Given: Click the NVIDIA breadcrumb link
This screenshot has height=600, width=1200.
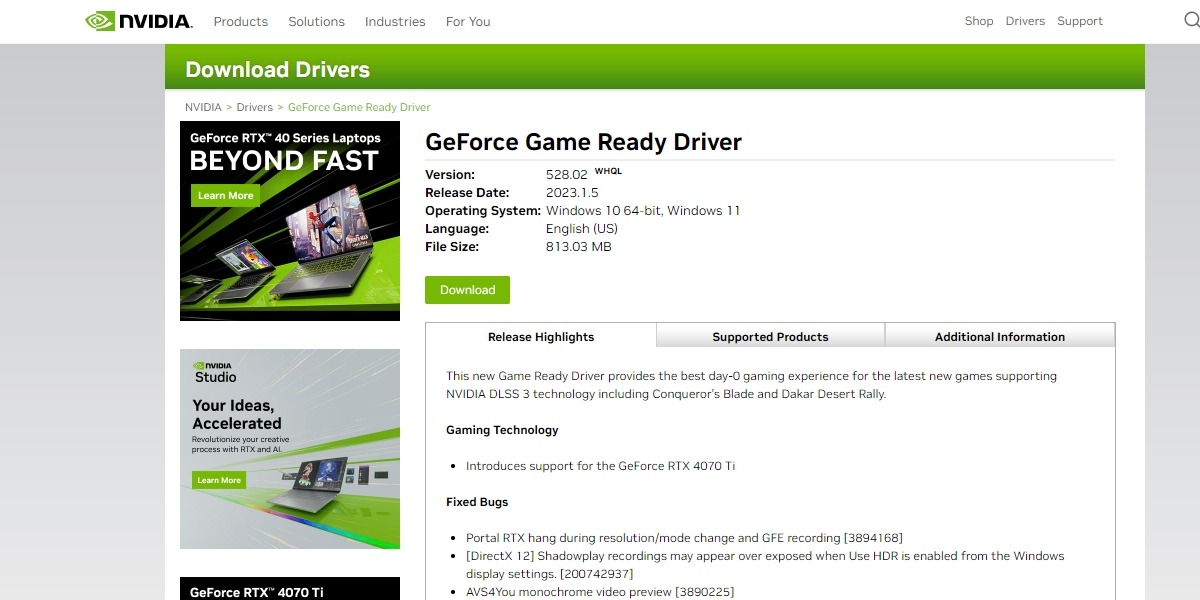Looking at the screenshot, I should click(203, 107).
